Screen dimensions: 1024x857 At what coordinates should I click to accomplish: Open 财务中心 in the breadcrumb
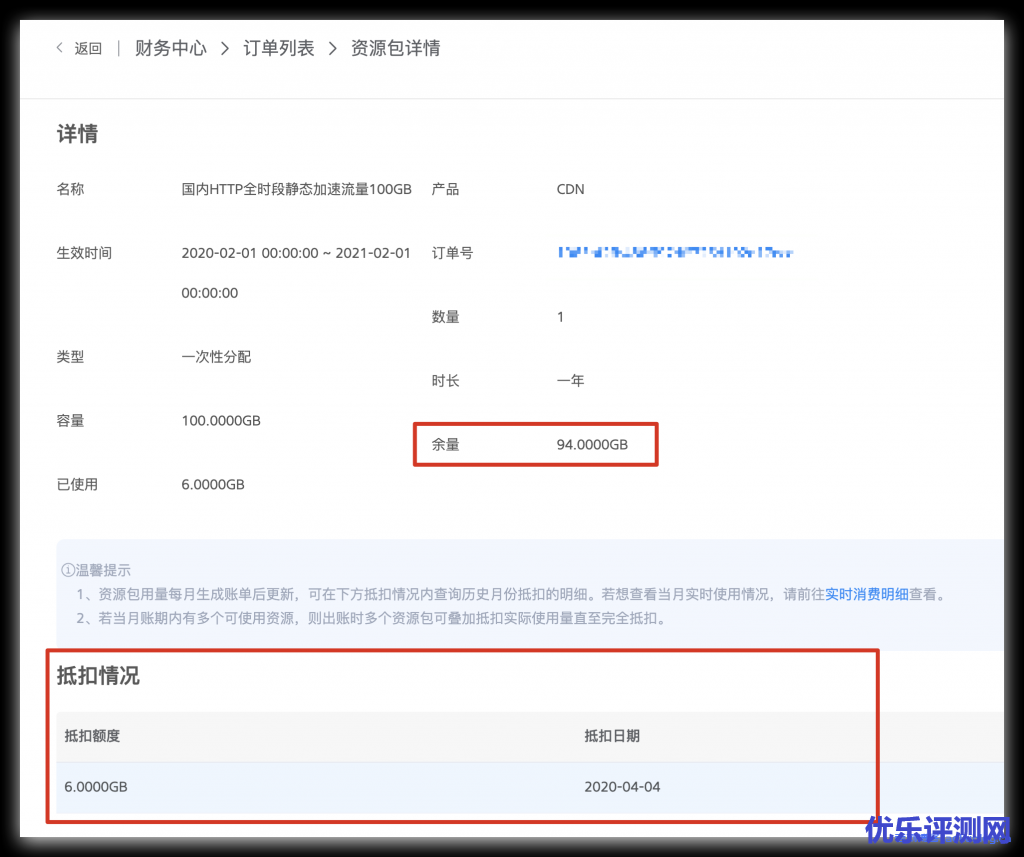coord(171,48)
